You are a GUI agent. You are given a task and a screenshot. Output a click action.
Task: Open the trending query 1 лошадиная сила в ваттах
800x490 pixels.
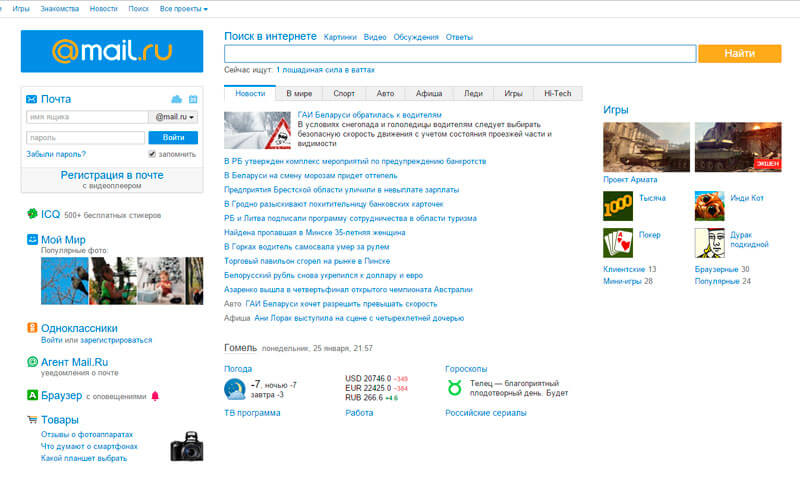[x=326, y=69]
